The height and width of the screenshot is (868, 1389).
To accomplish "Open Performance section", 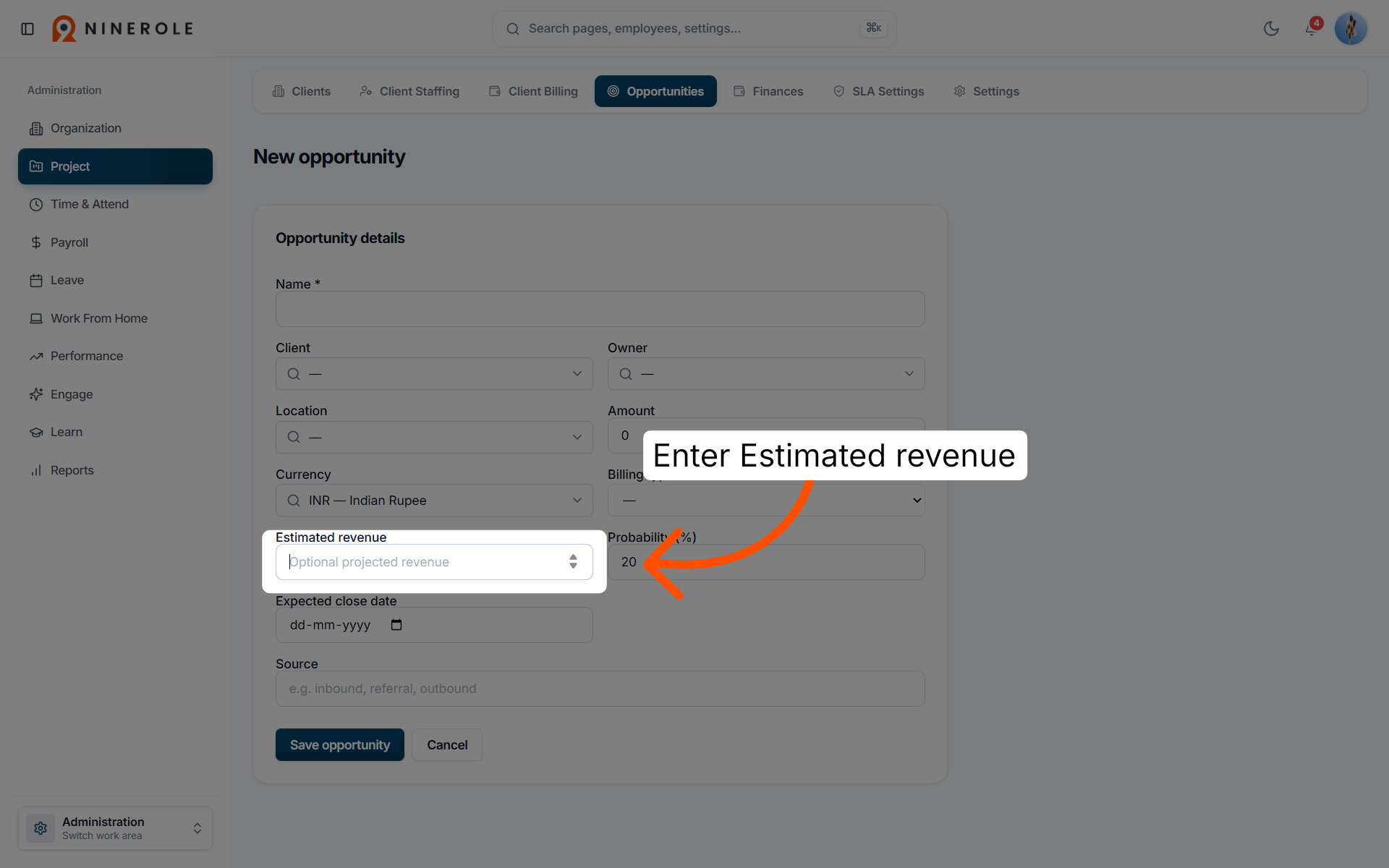I will pyautogui.click(x=115, y=356).
